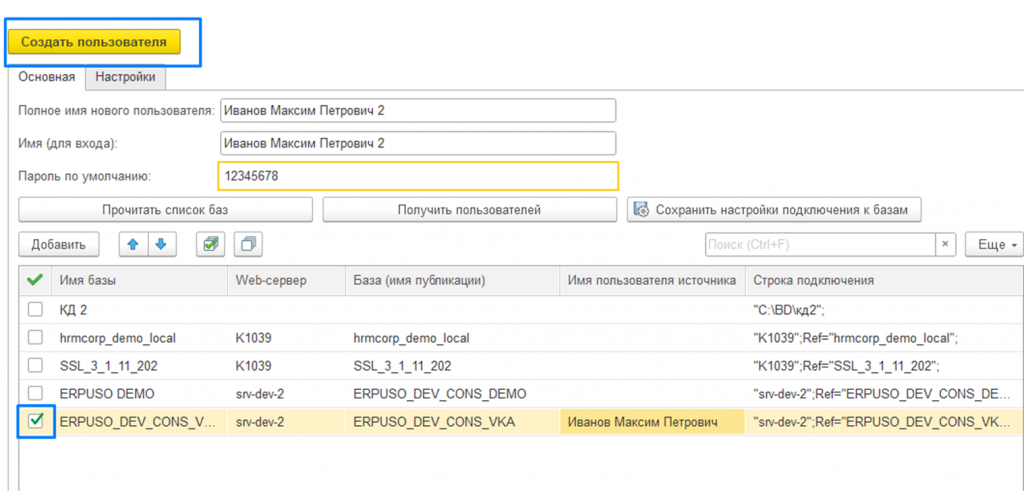Click ERPUSO_DEV_CONS_VKA publication cell

[453, 422]
